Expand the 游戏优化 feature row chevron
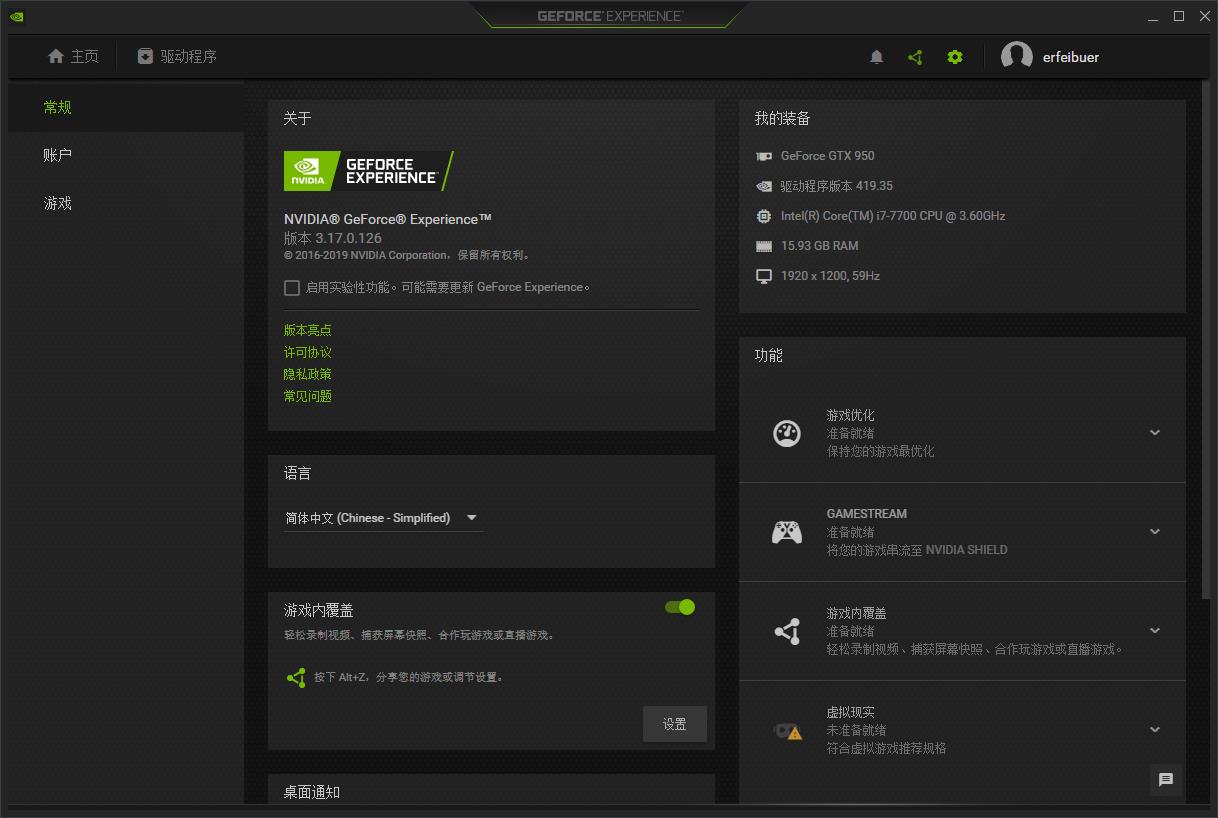 1155,433
